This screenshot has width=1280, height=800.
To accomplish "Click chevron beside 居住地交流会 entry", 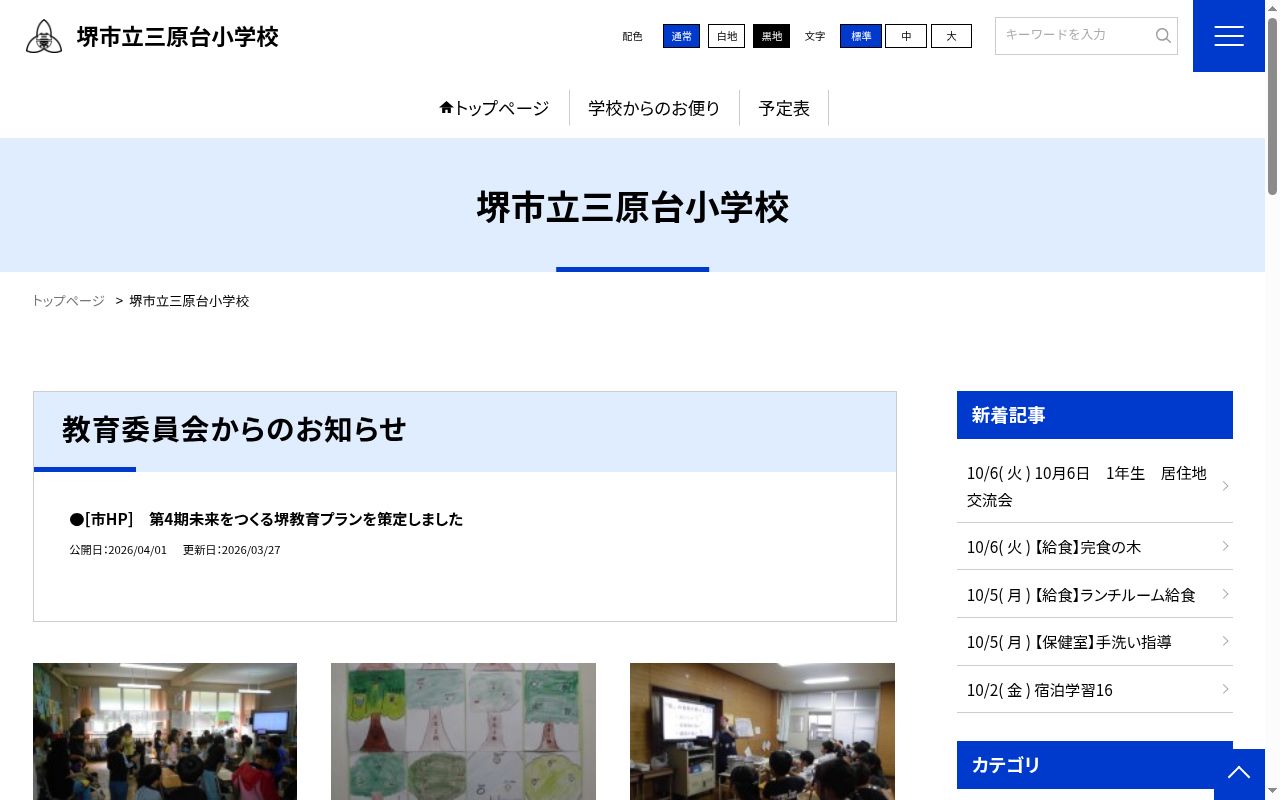I will click(1225, 486).
